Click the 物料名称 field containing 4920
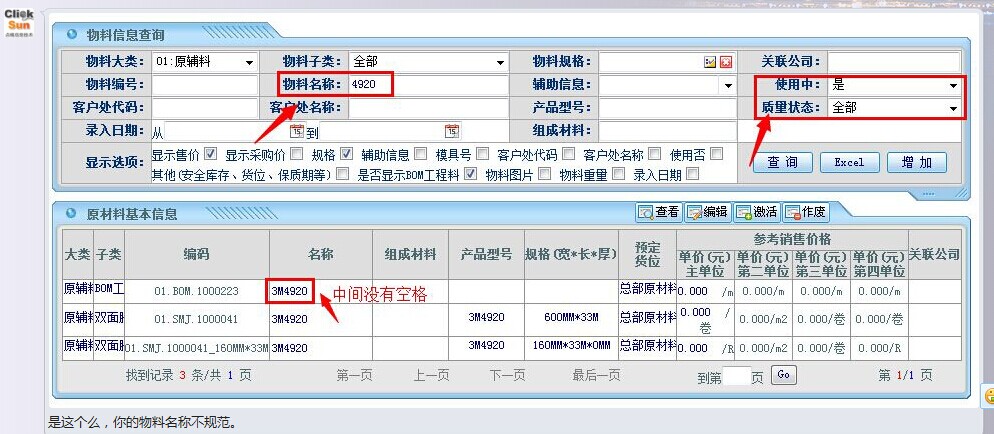994x434 pixels. (429, 85)
